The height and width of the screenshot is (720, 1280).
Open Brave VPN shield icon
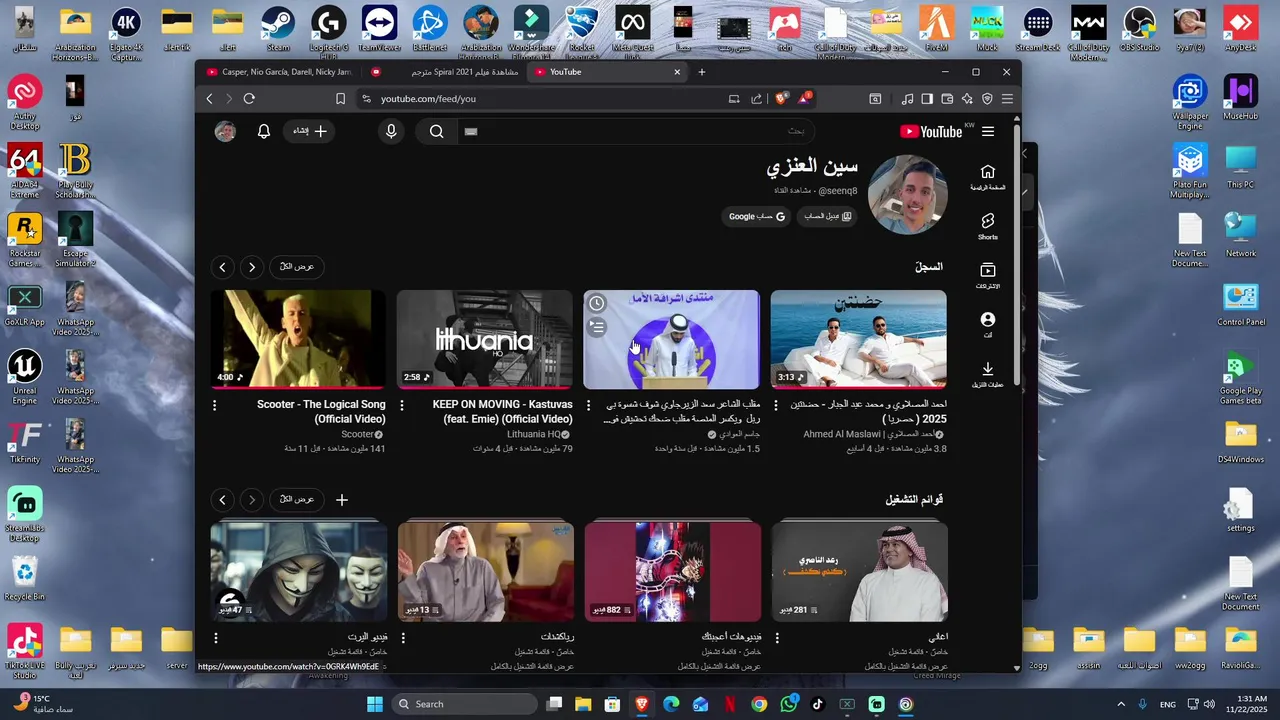[x=987, y=99]
